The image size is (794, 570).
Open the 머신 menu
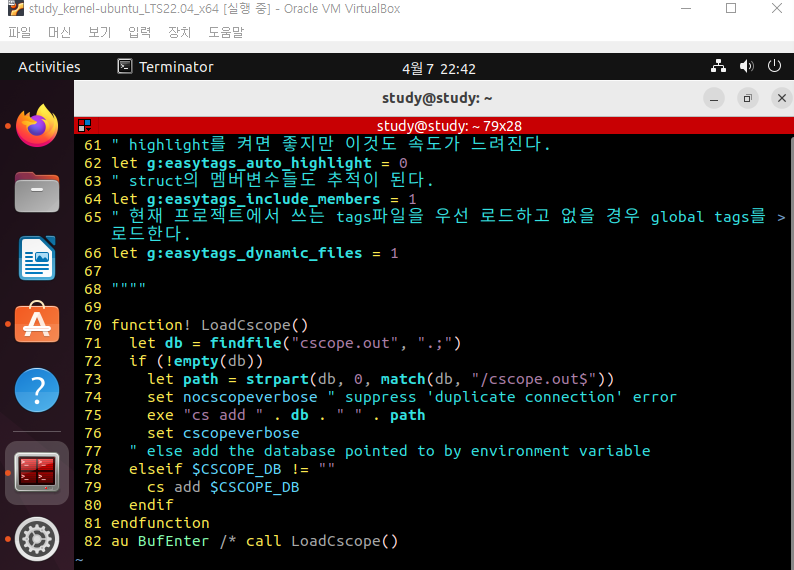59,32
